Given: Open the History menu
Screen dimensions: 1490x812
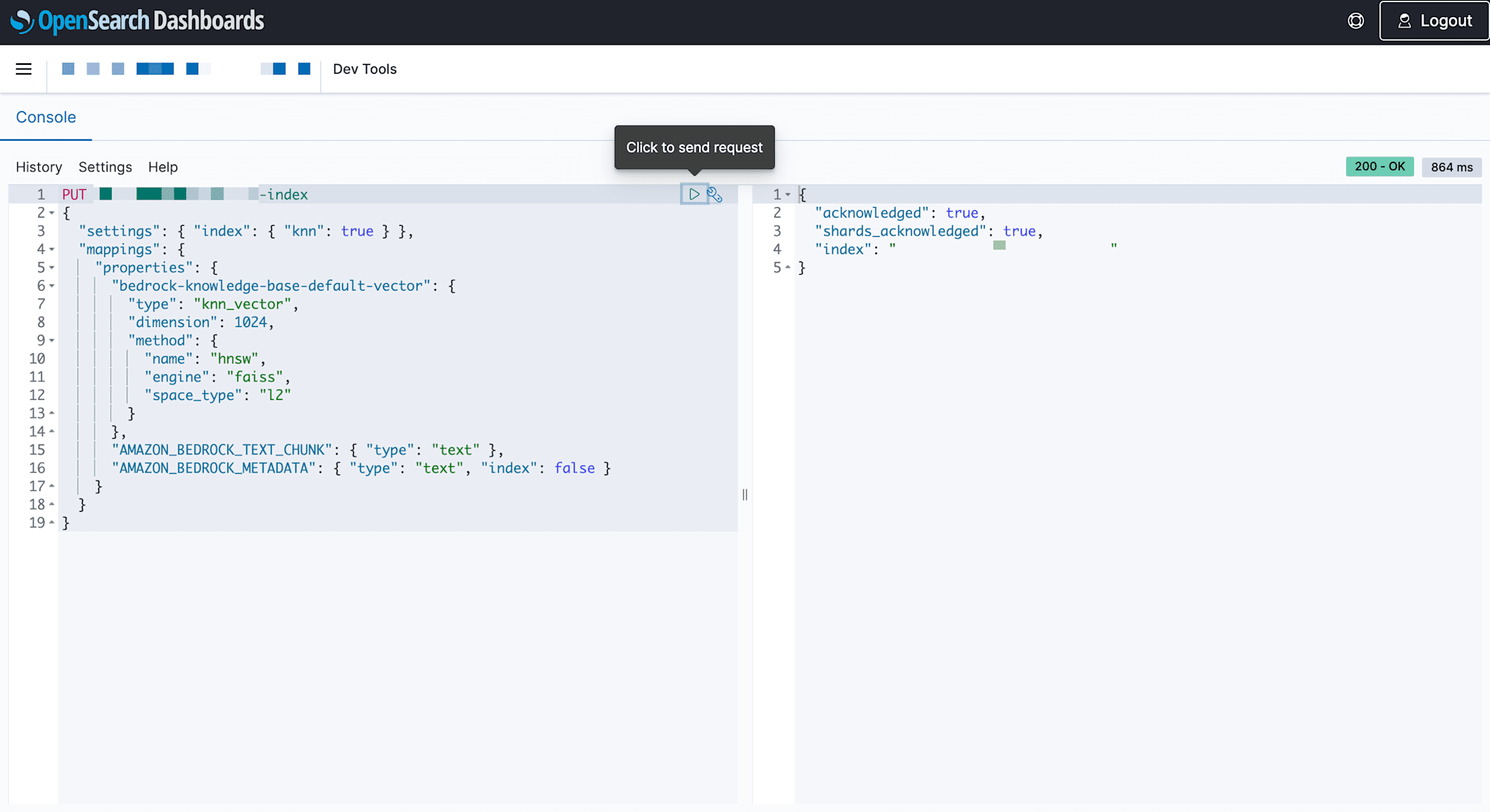Looking at the screenshot, I should point(39,167).
